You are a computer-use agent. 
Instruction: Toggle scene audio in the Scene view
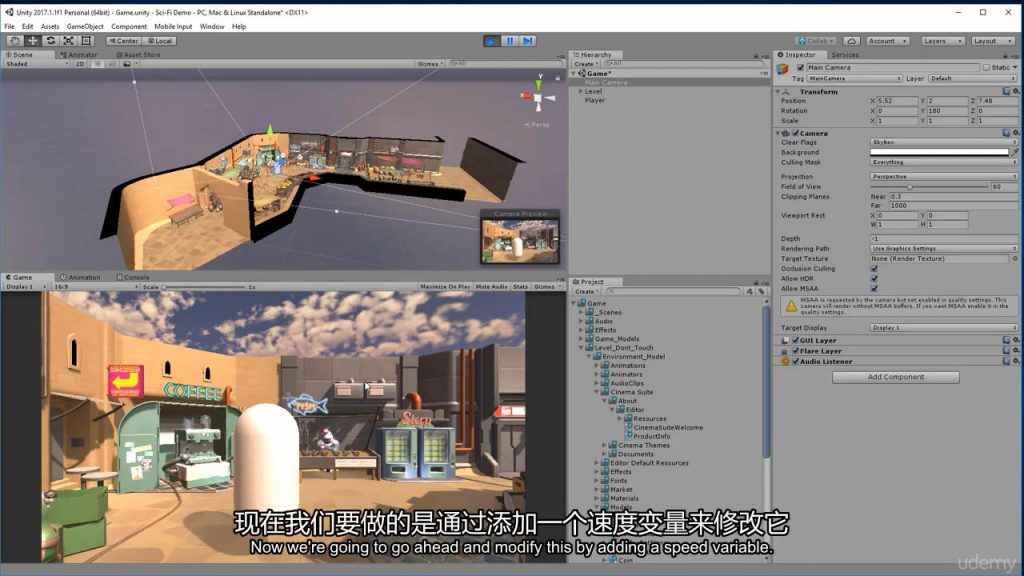pyautogui.click(x=112, y=64)
